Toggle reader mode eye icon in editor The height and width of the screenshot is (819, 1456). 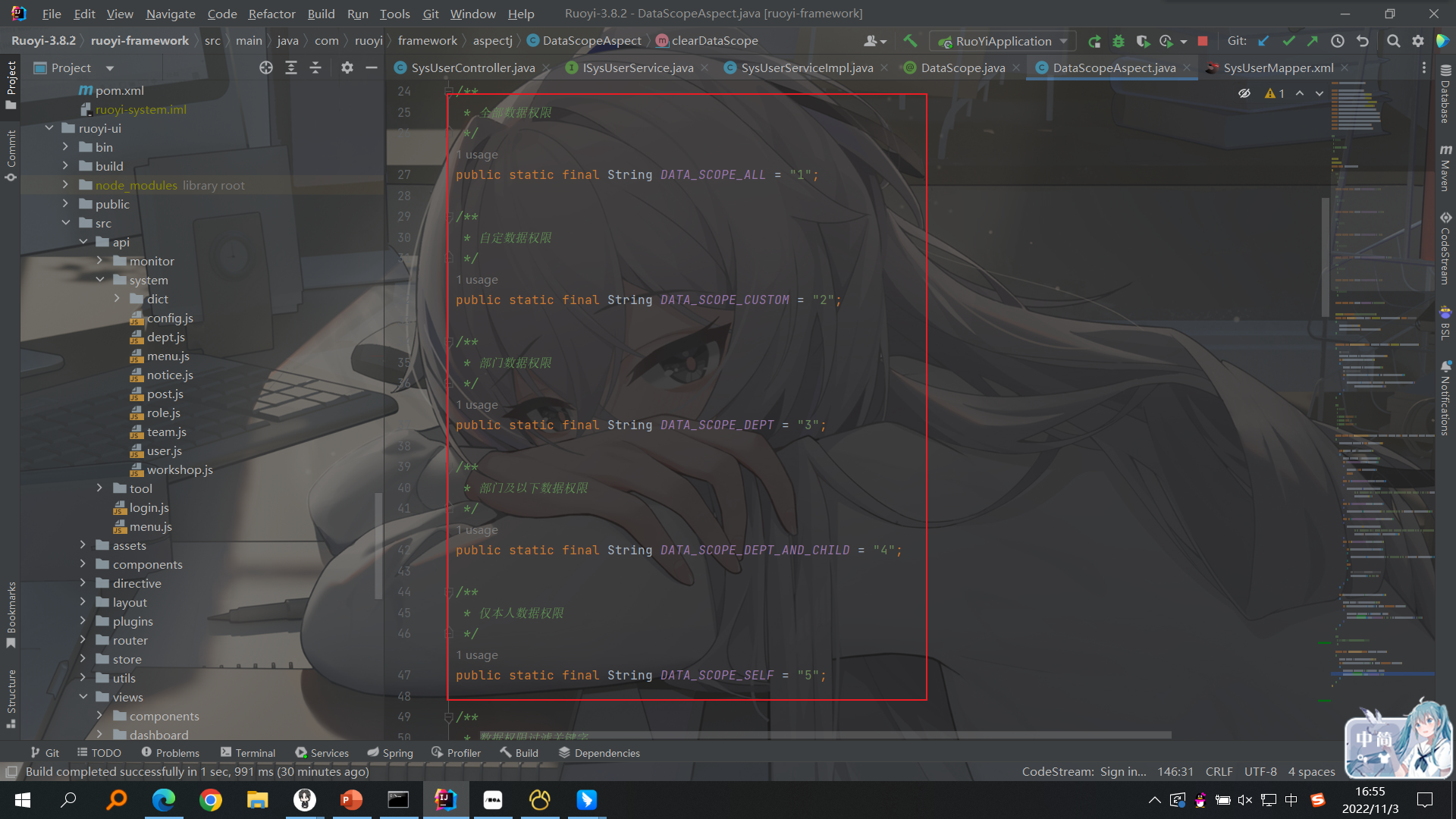[1244, 93]
